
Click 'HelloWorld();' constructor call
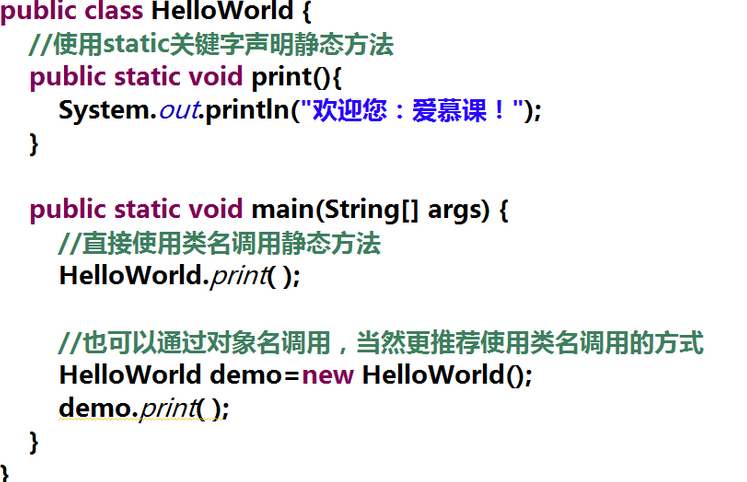click(447, 375)
